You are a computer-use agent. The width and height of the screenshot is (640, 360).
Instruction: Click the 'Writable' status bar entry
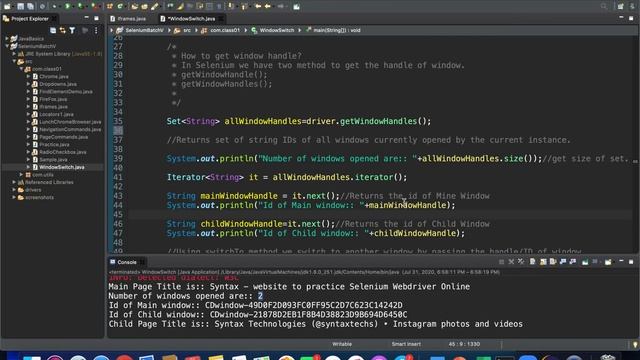342,344
